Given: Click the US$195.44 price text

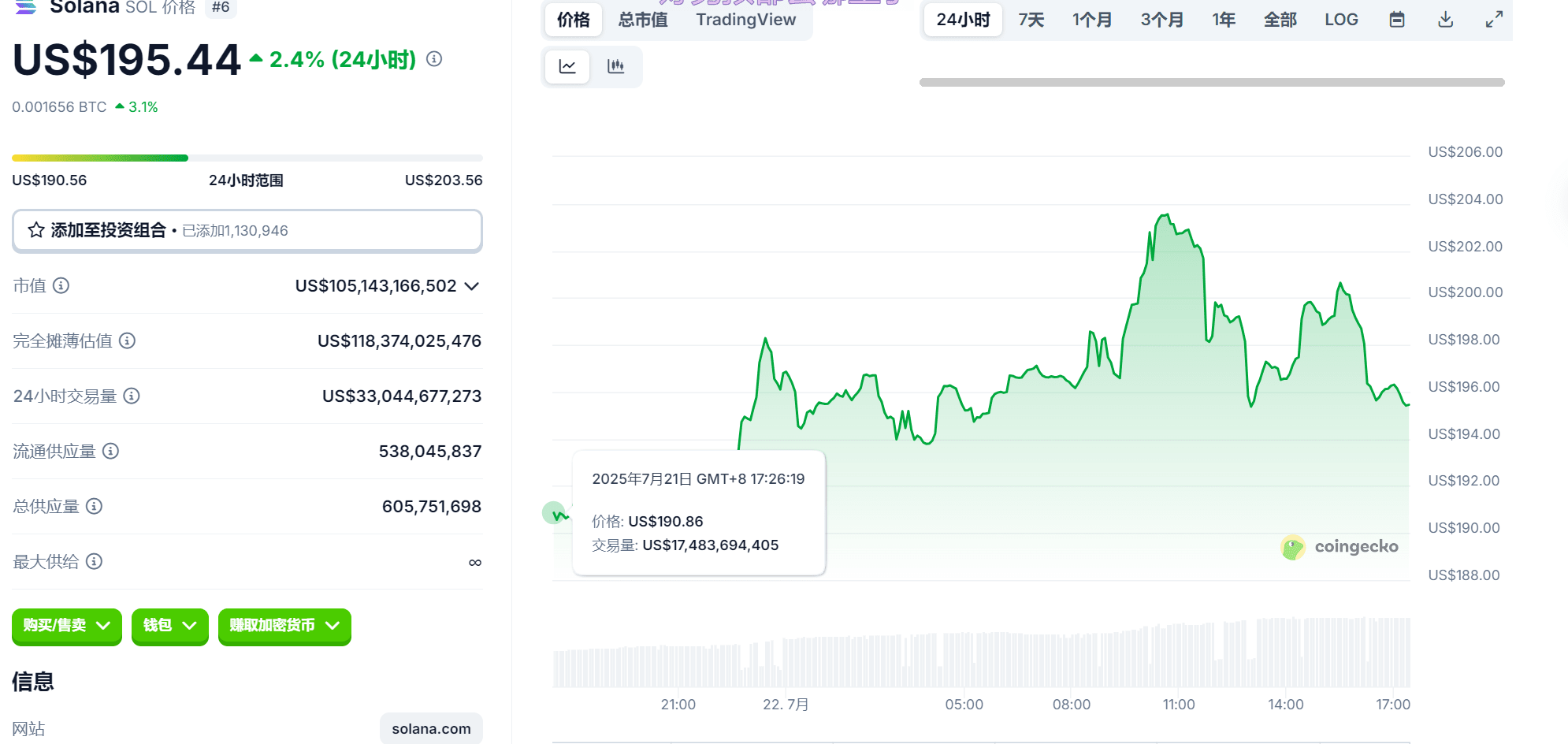Looking at the screenshot, I should [127, 60].
